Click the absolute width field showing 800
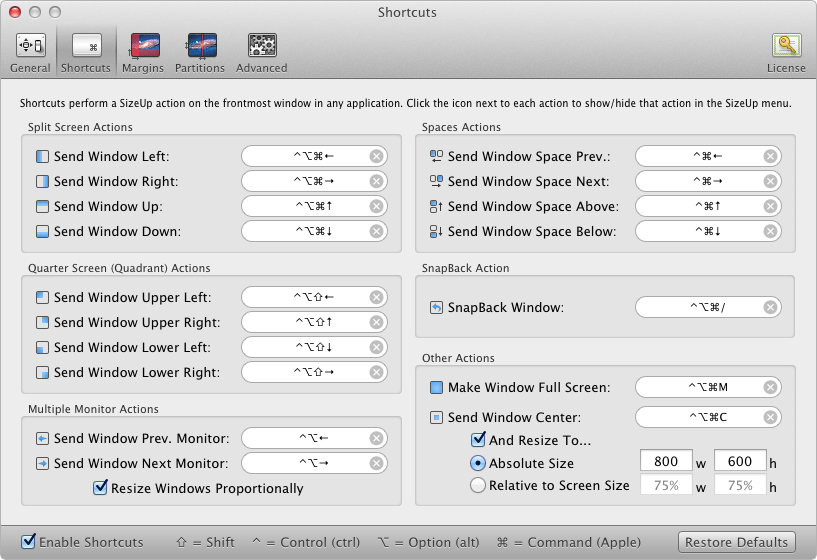The height and width of the screenshot is (560, 817). pos(666,462)
